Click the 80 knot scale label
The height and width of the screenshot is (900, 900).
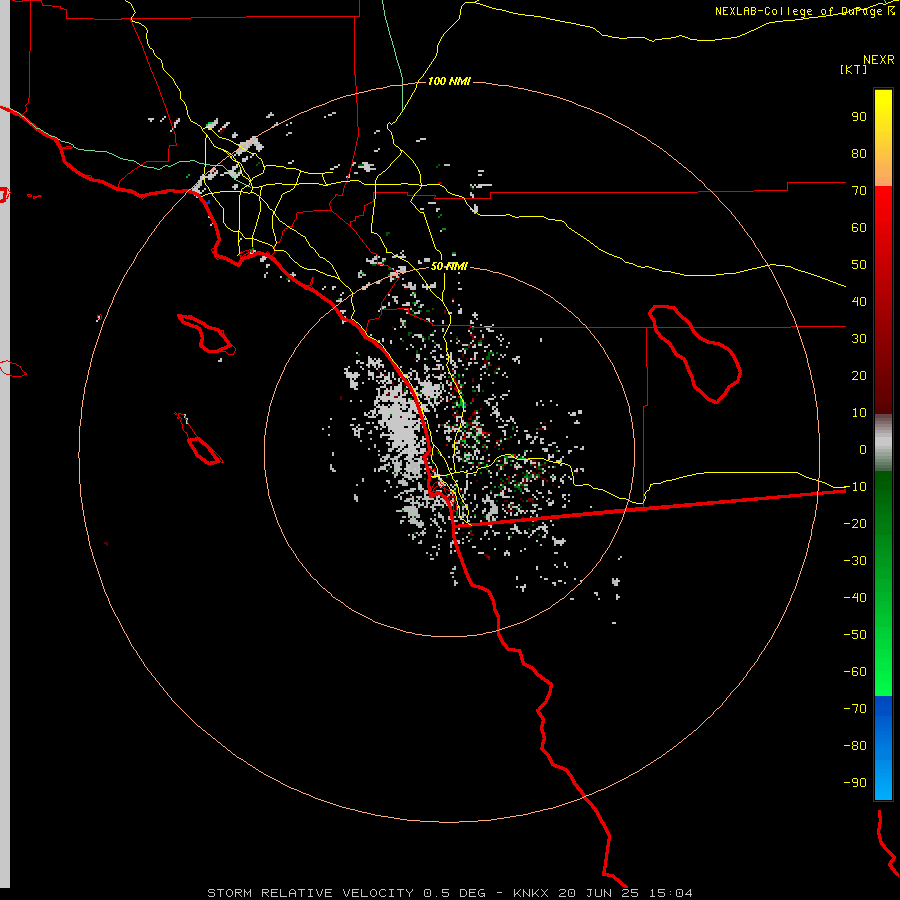(x=859, y=153)
